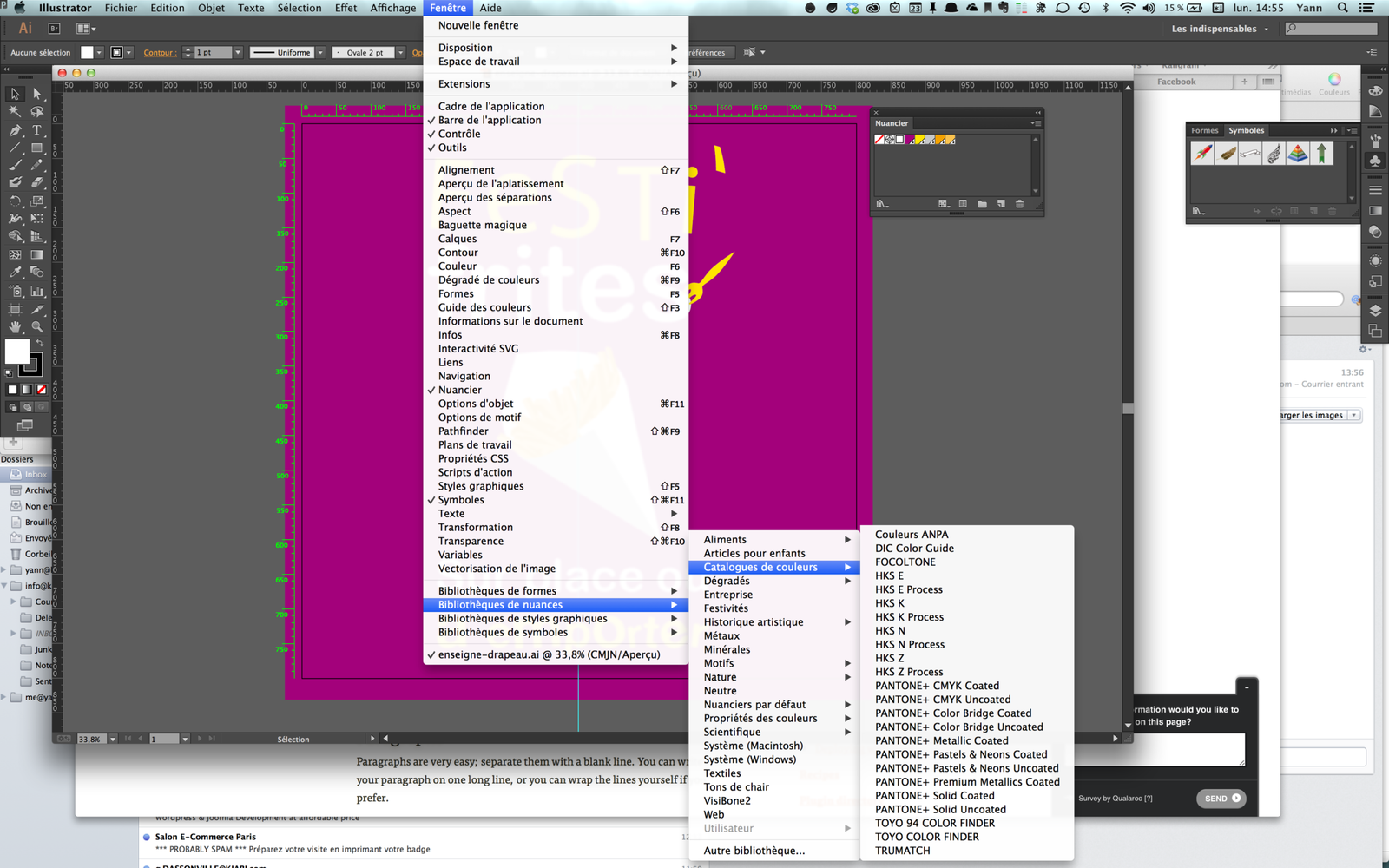
Task: Set fill mode to Gradient in toolbox
Action: click(x=27, y=390)
